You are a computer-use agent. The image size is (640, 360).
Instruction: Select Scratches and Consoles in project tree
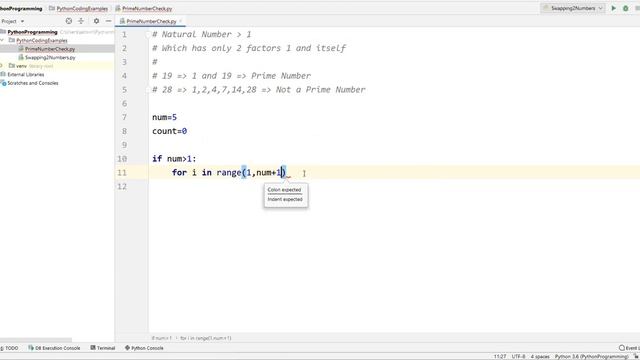tap(33, 83)
